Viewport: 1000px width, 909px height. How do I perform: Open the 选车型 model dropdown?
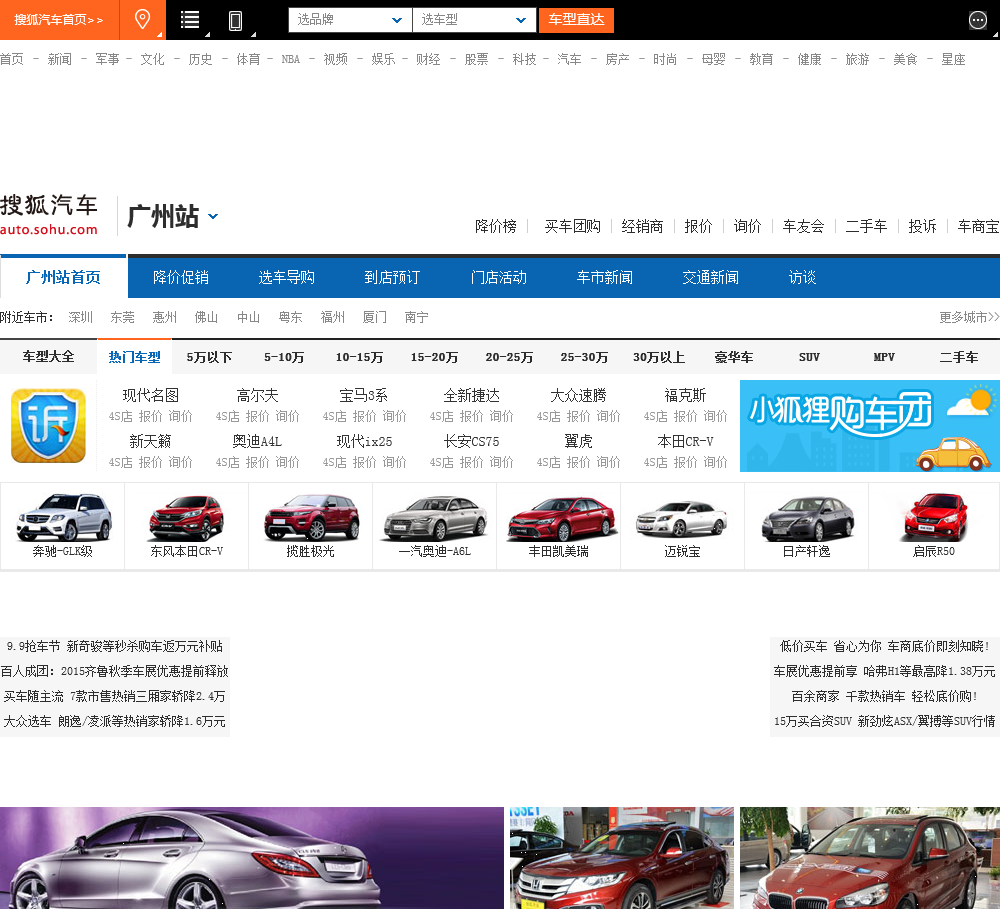point(474,20)
